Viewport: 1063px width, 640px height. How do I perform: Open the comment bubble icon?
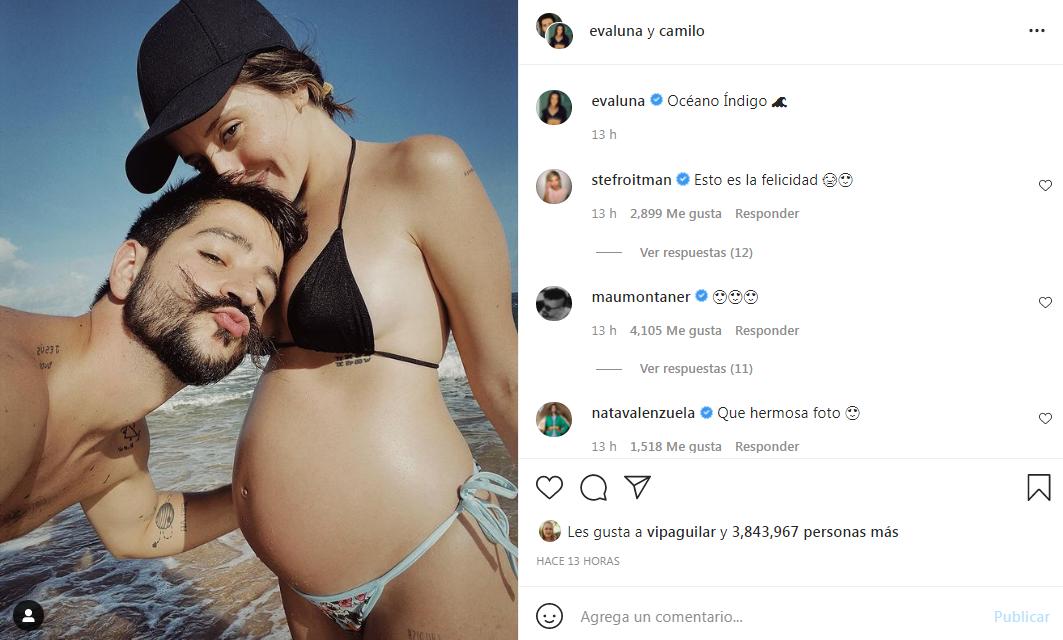click(x=593, y=487)
